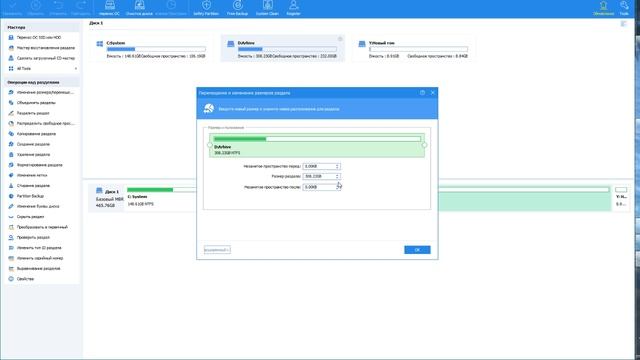Click the green partition bar in dialog

coord(317,145)
